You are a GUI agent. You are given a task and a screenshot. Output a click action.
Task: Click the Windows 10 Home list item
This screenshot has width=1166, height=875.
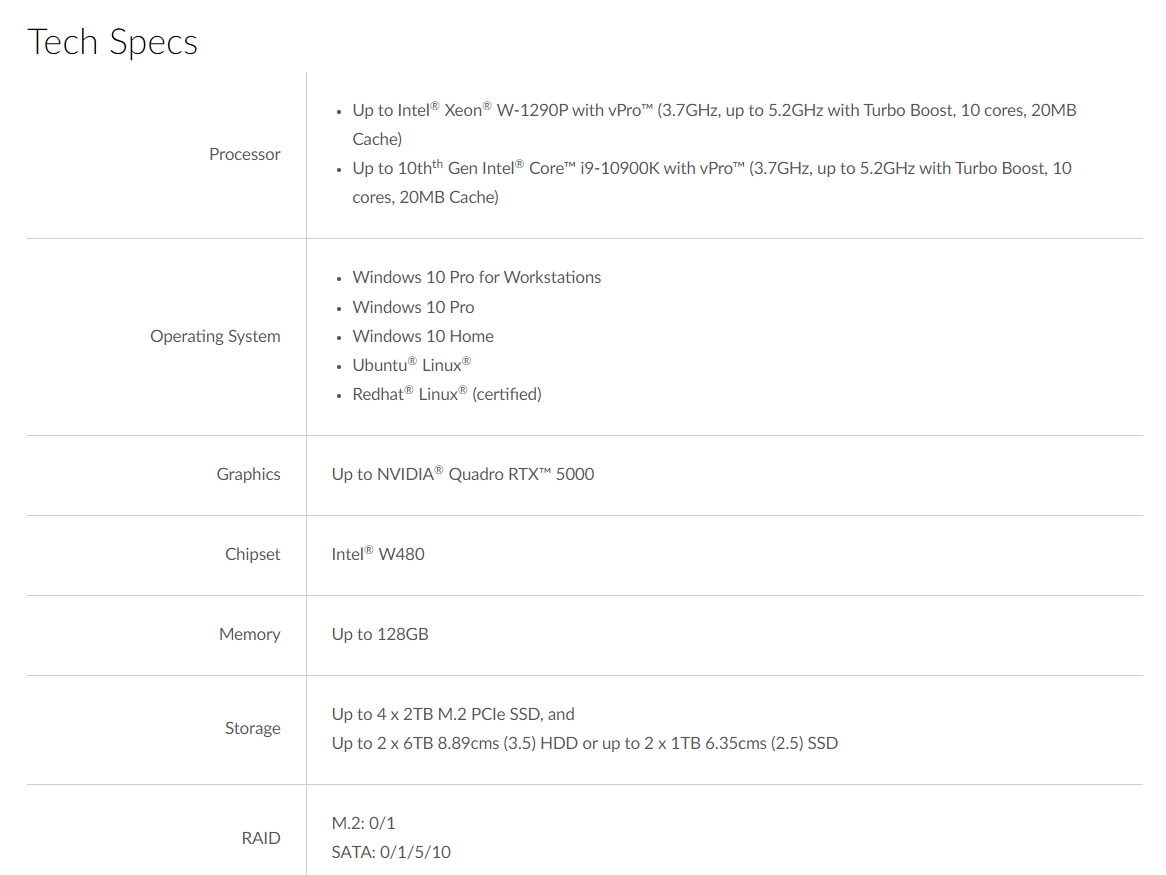(x=423, y=336)
